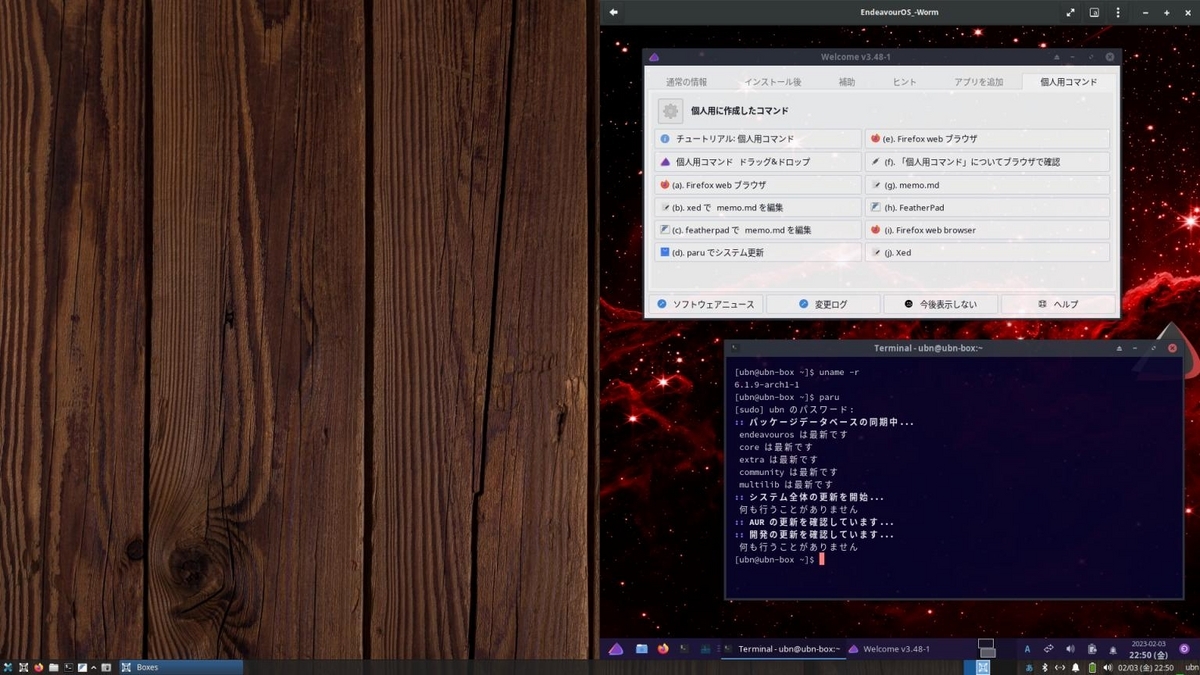Expand host taskbar up-arrow launcher
Image resolution: width=1200 pixels, height=675 pixels.
[x=93, y=667]
